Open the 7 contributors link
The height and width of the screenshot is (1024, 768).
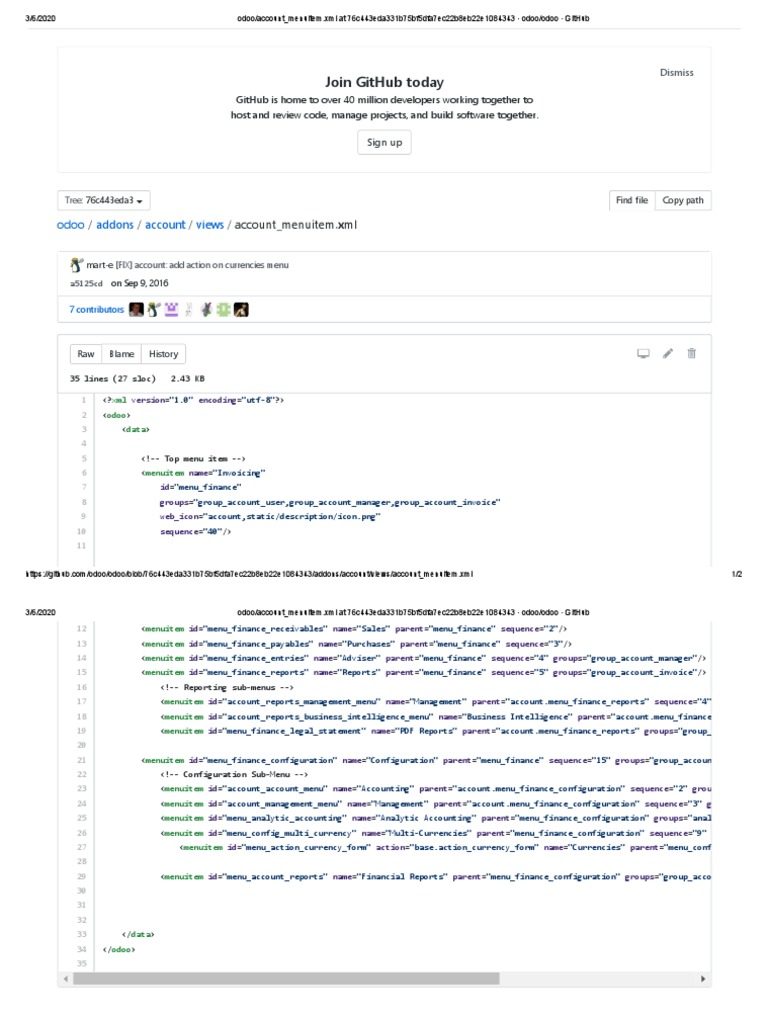tap(96, 310)
